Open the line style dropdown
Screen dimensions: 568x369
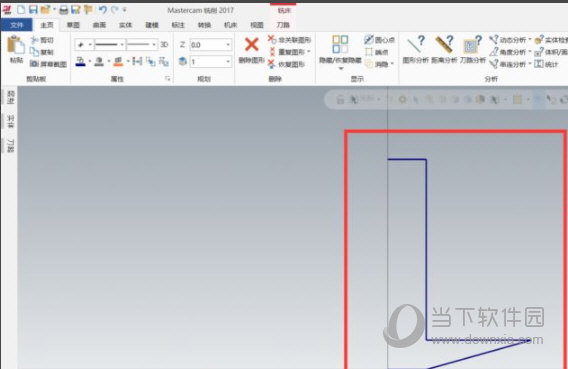point(122,45)
